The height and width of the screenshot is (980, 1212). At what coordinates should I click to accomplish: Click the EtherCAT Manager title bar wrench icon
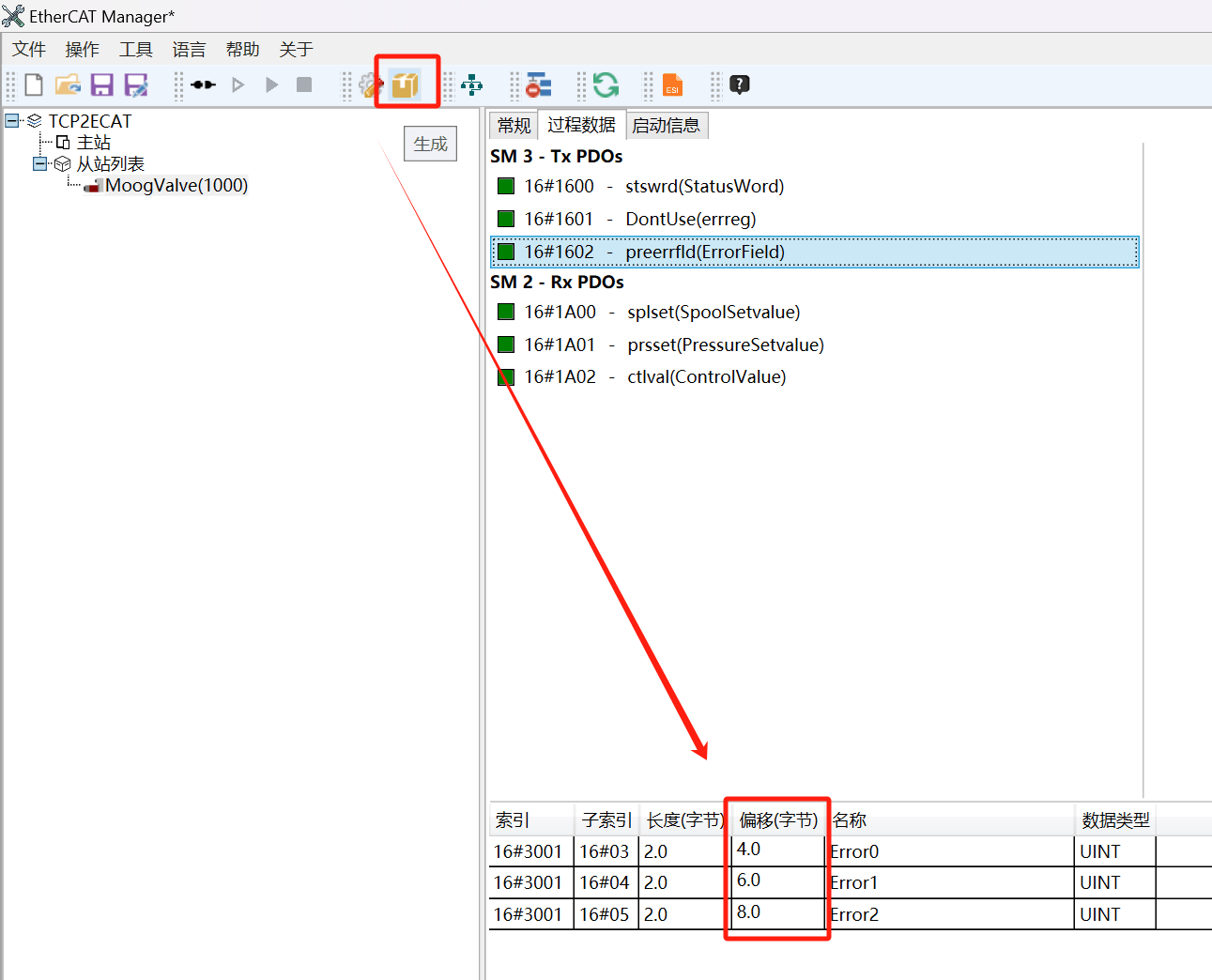click(x=13, y=16)
